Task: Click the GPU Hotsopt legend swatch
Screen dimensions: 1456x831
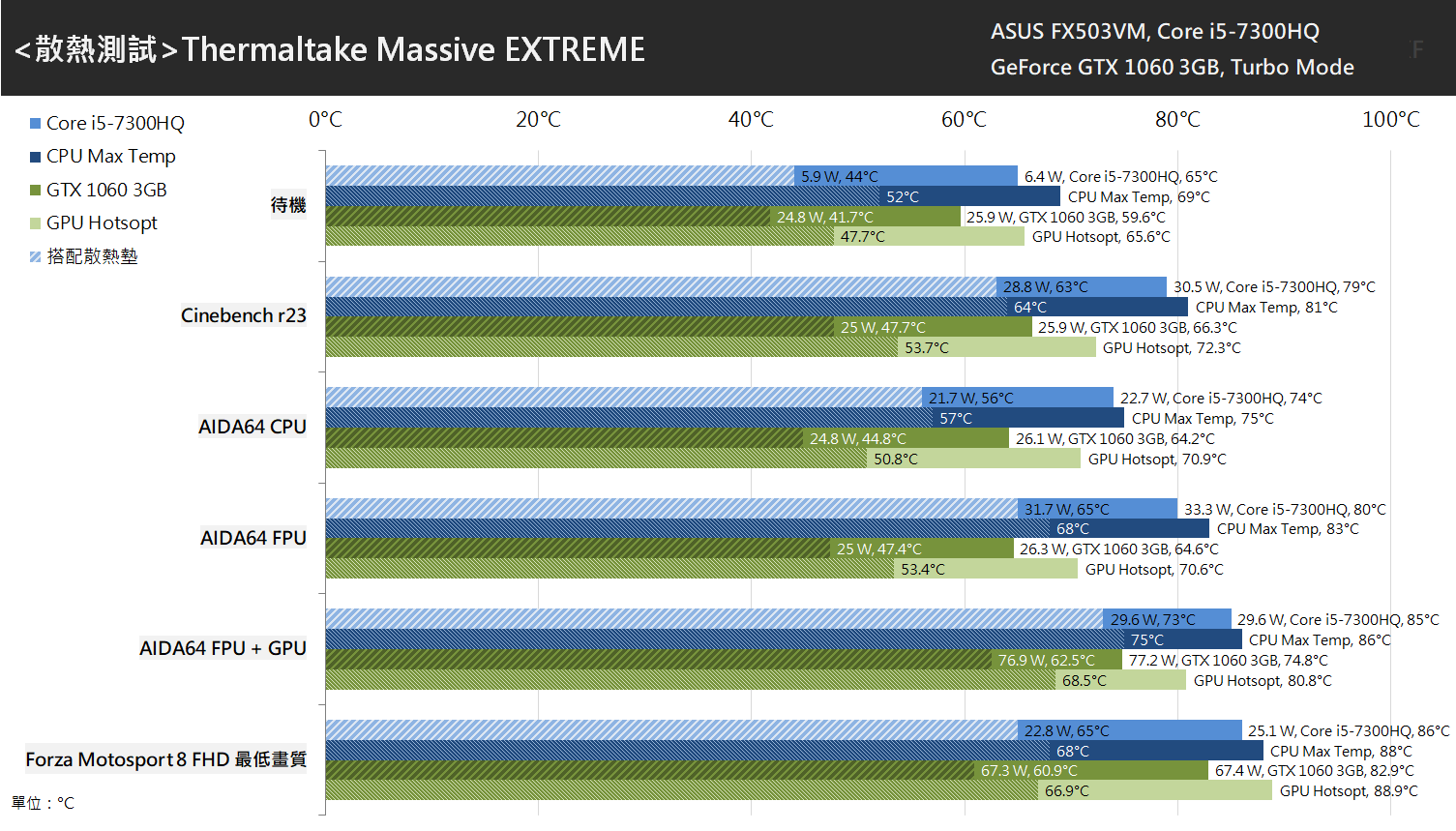Action: click(x=35, y=223)
